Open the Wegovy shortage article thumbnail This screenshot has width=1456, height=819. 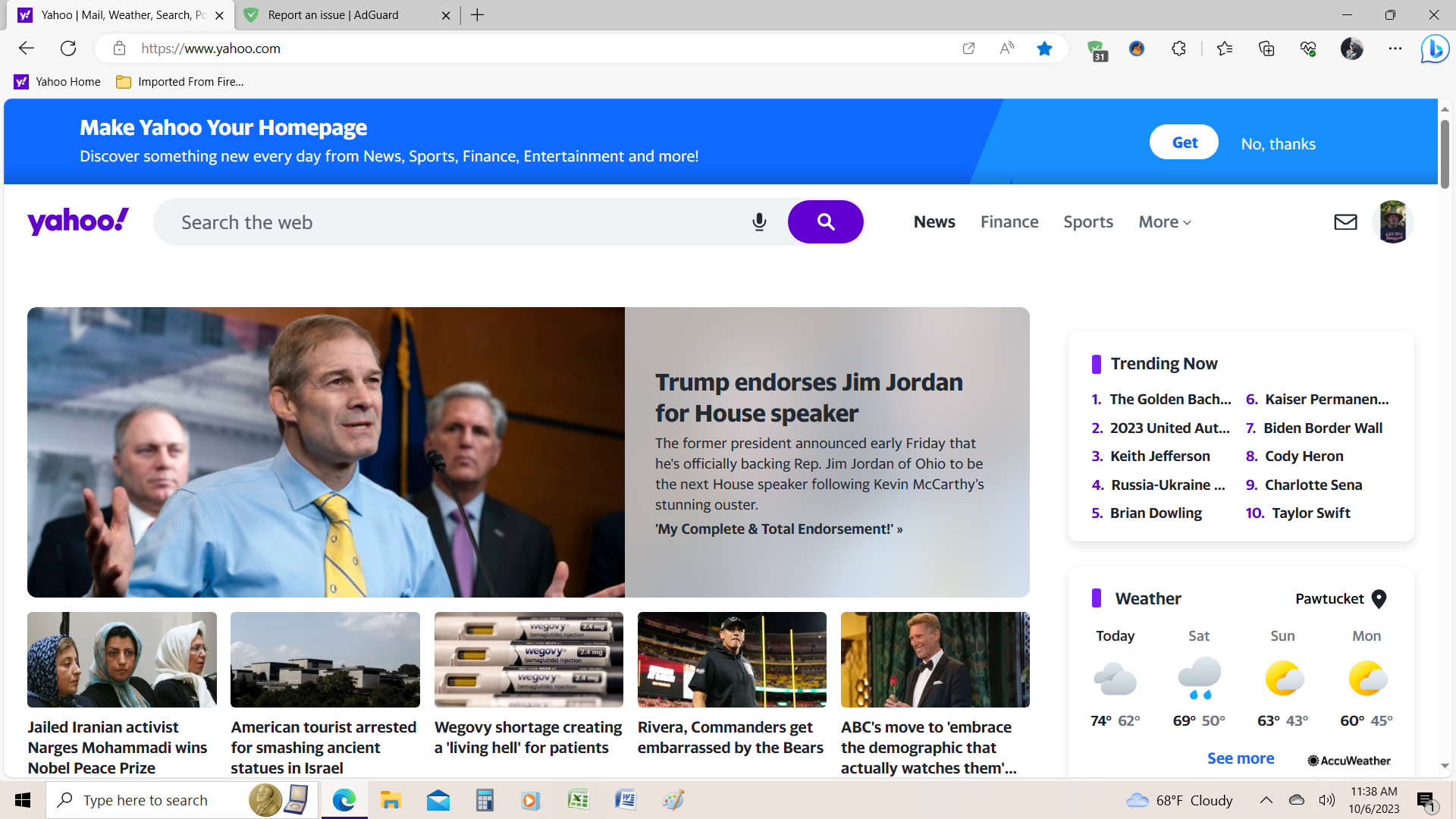click(x=529, y=660)
